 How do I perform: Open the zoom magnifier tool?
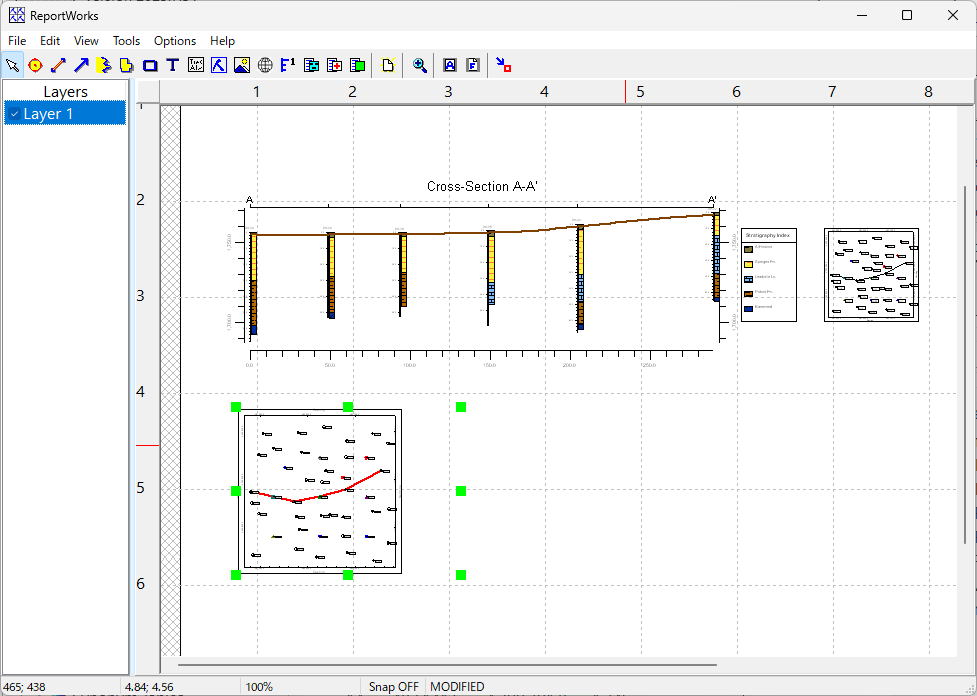coord(420,65)
